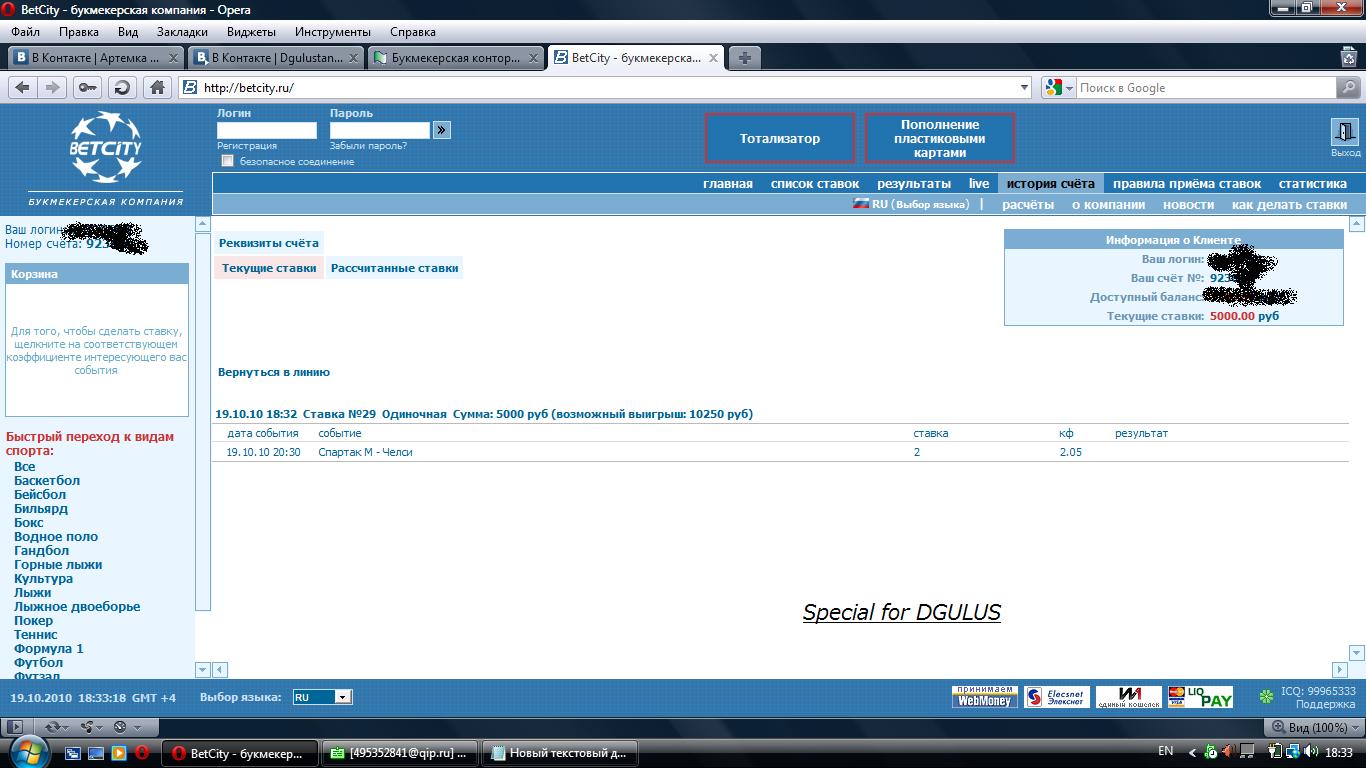Go to the home page icon
The image size is (1366, 768).
pos(157,87)
